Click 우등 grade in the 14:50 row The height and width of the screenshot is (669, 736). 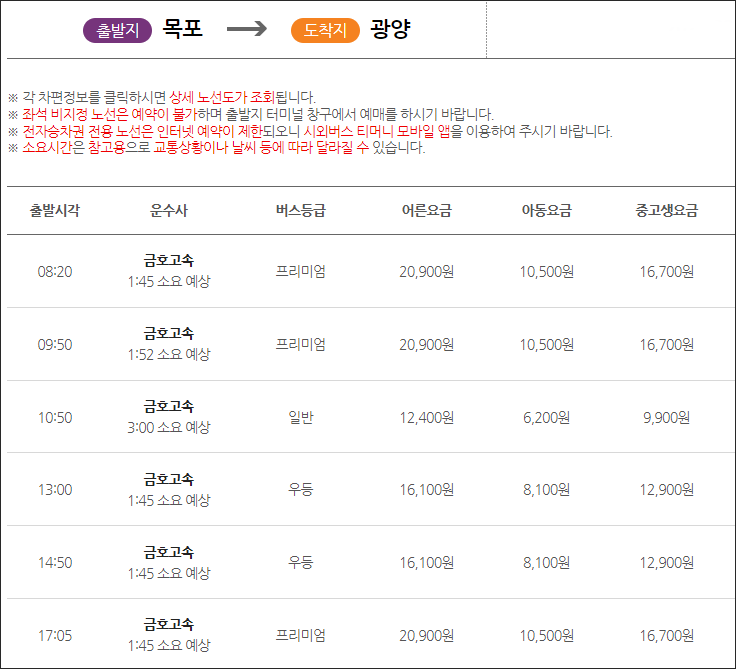(x=300, y=562)
